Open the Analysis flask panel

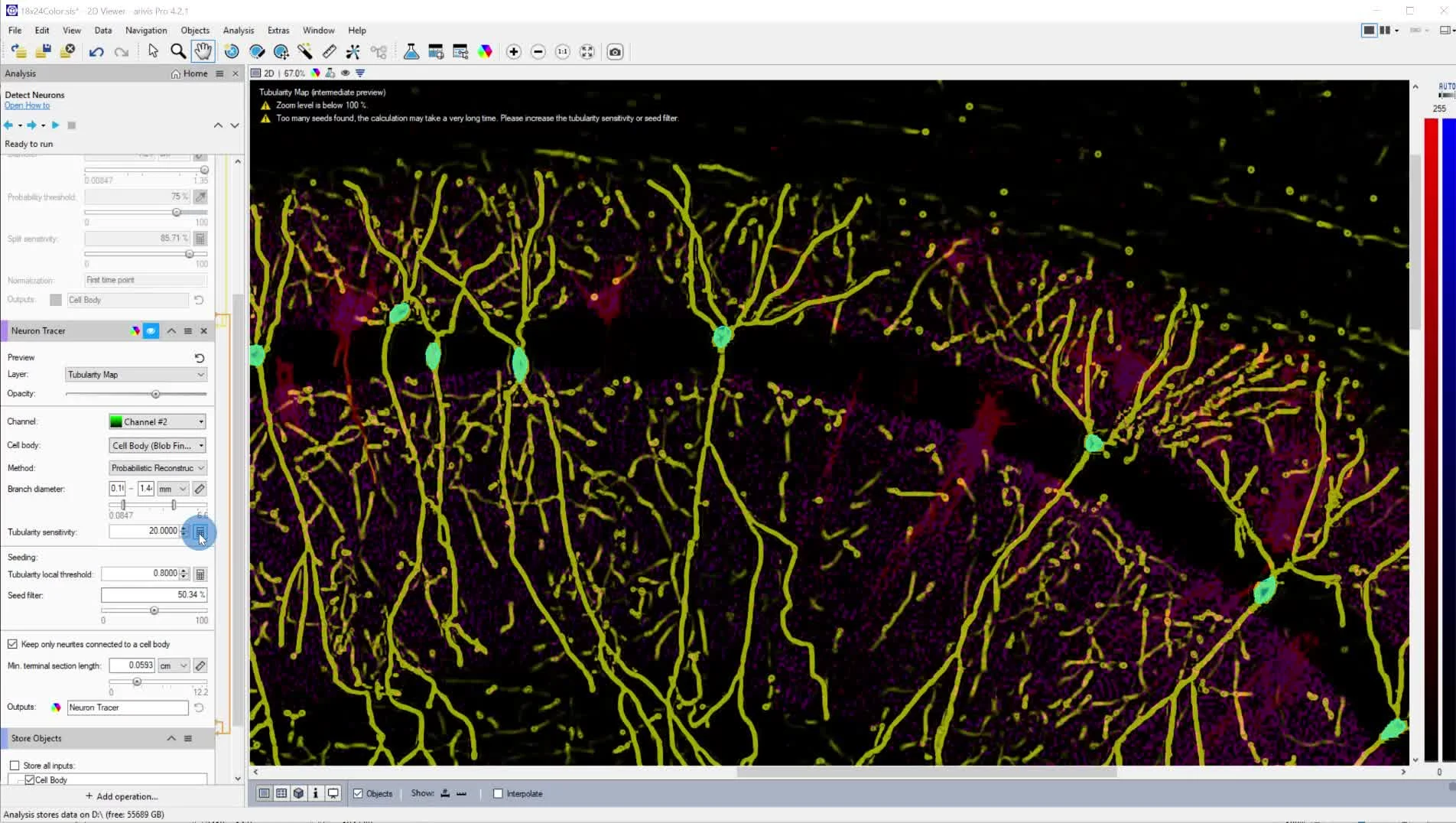pyautogui.click(x=411, y=51)
